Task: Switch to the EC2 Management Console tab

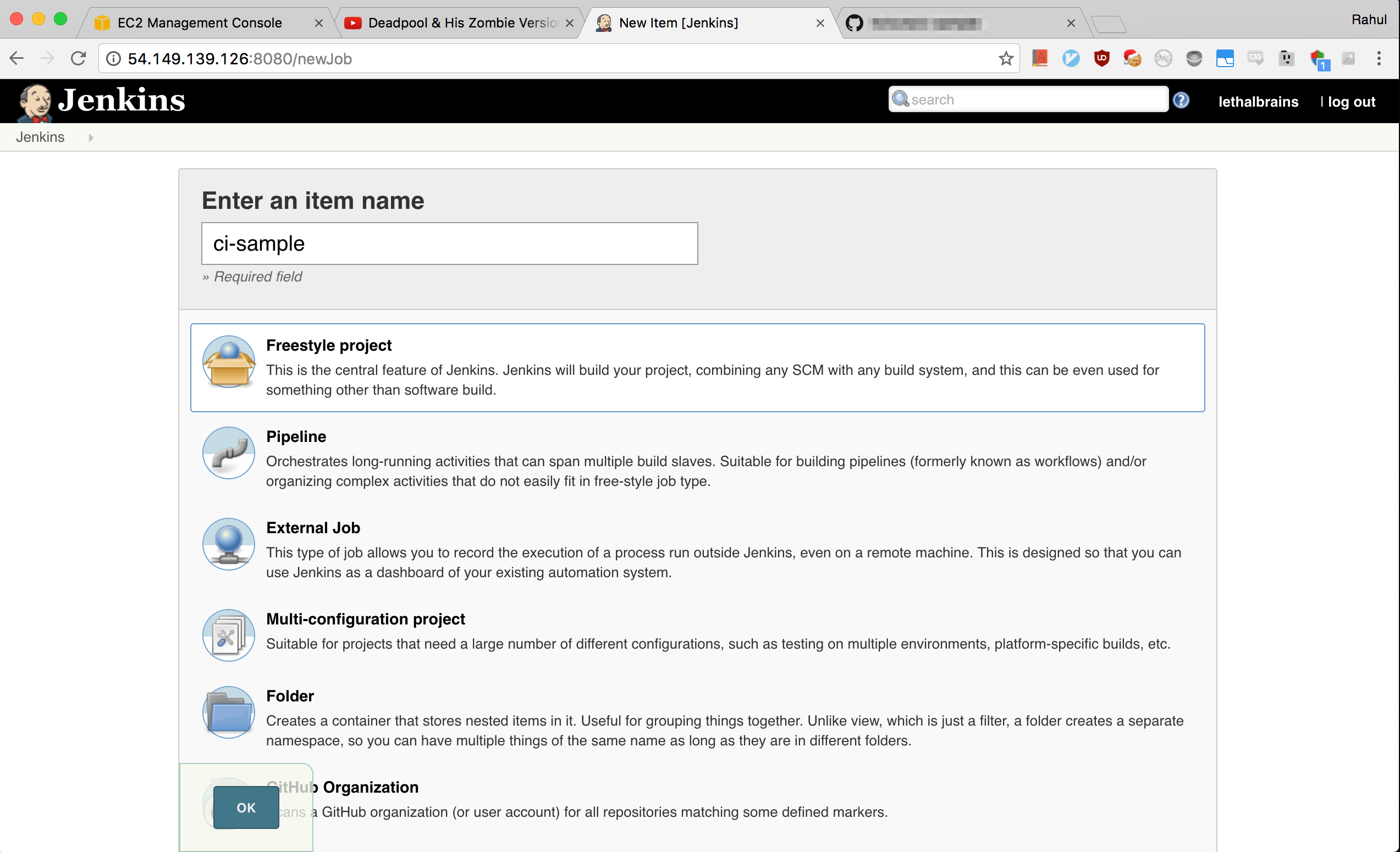Action: point(199,23)
